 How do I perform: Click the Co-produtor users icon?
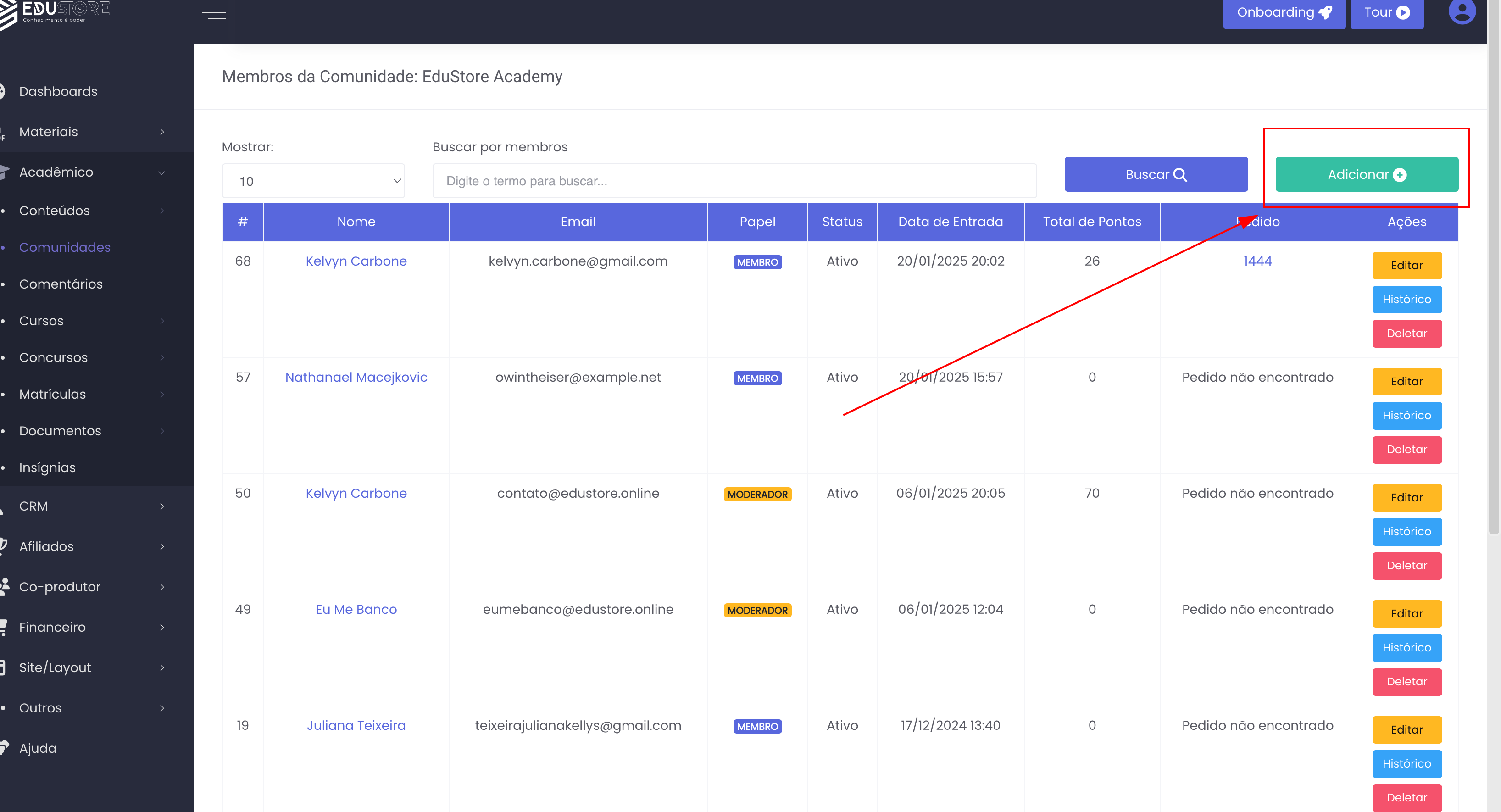click(x=4, y=586)
